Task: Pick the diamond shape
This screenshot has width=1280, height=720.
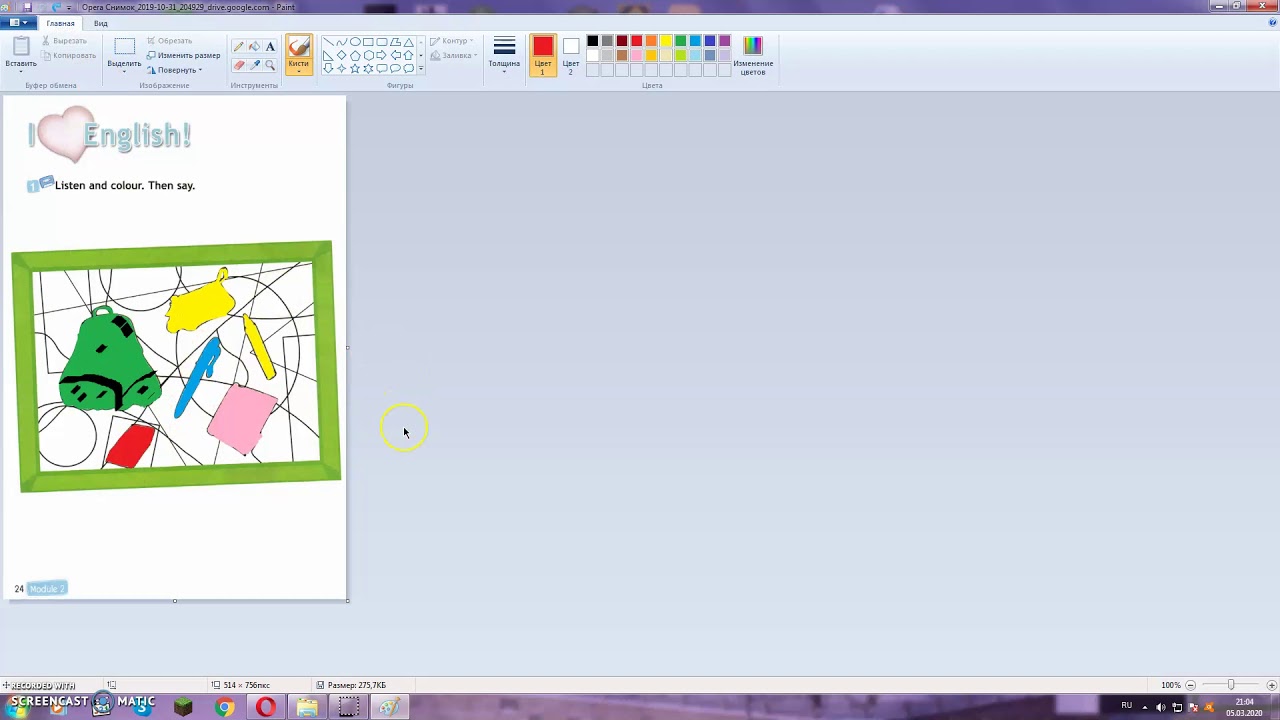Action: tap(341, 55)
